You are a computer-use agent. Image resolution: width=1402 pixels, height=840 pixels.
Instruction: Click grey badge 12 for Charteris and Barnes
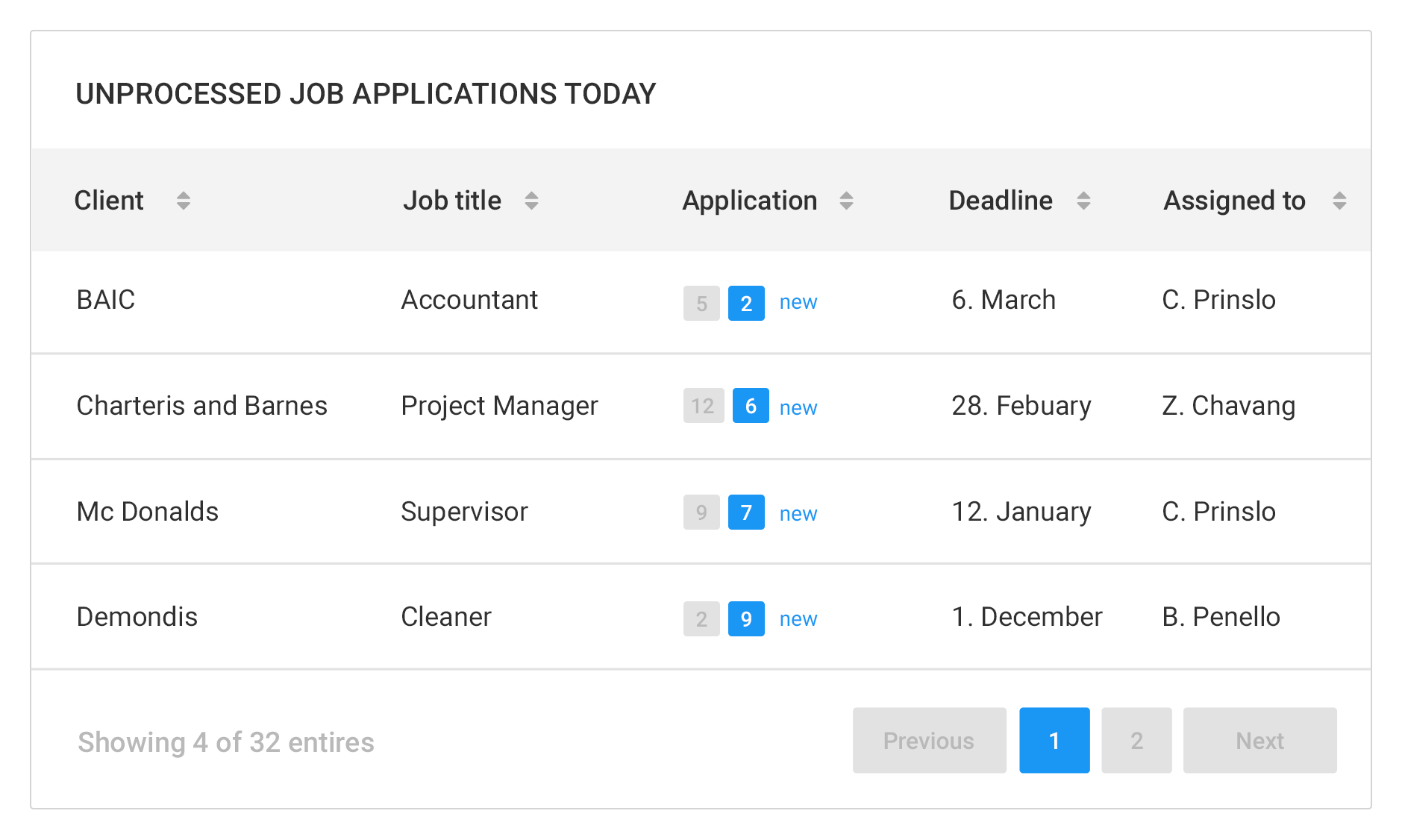click(x=704, y=406)
